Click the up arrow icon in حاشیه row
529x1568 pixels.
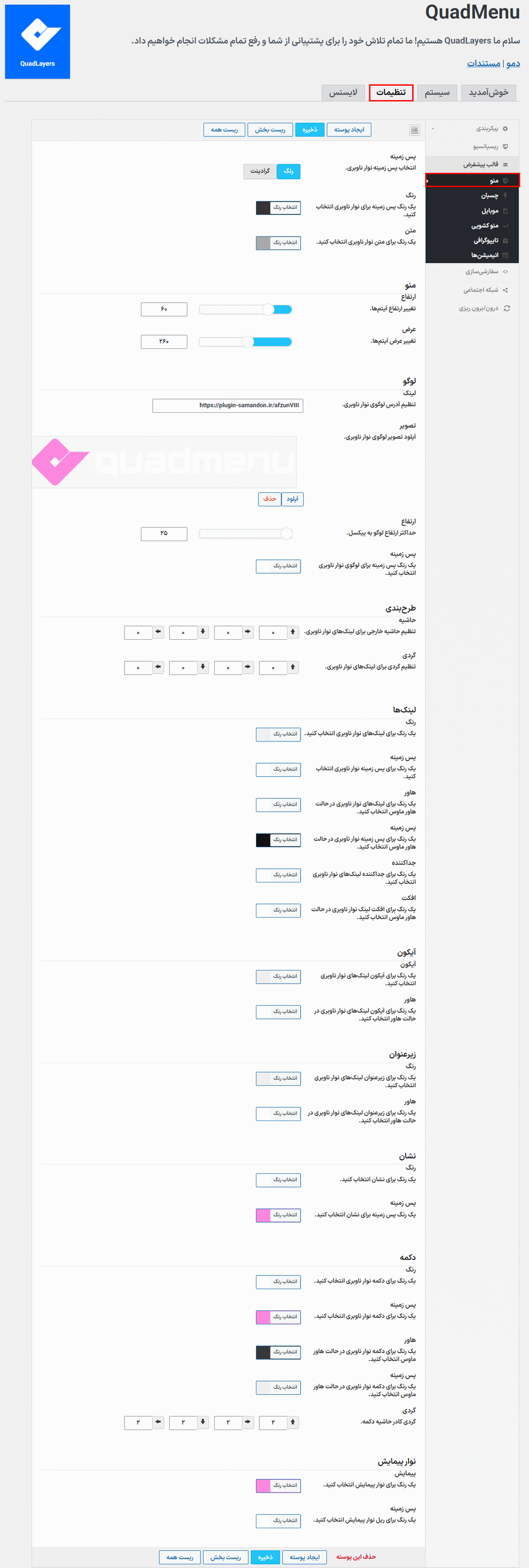(293, 632)
